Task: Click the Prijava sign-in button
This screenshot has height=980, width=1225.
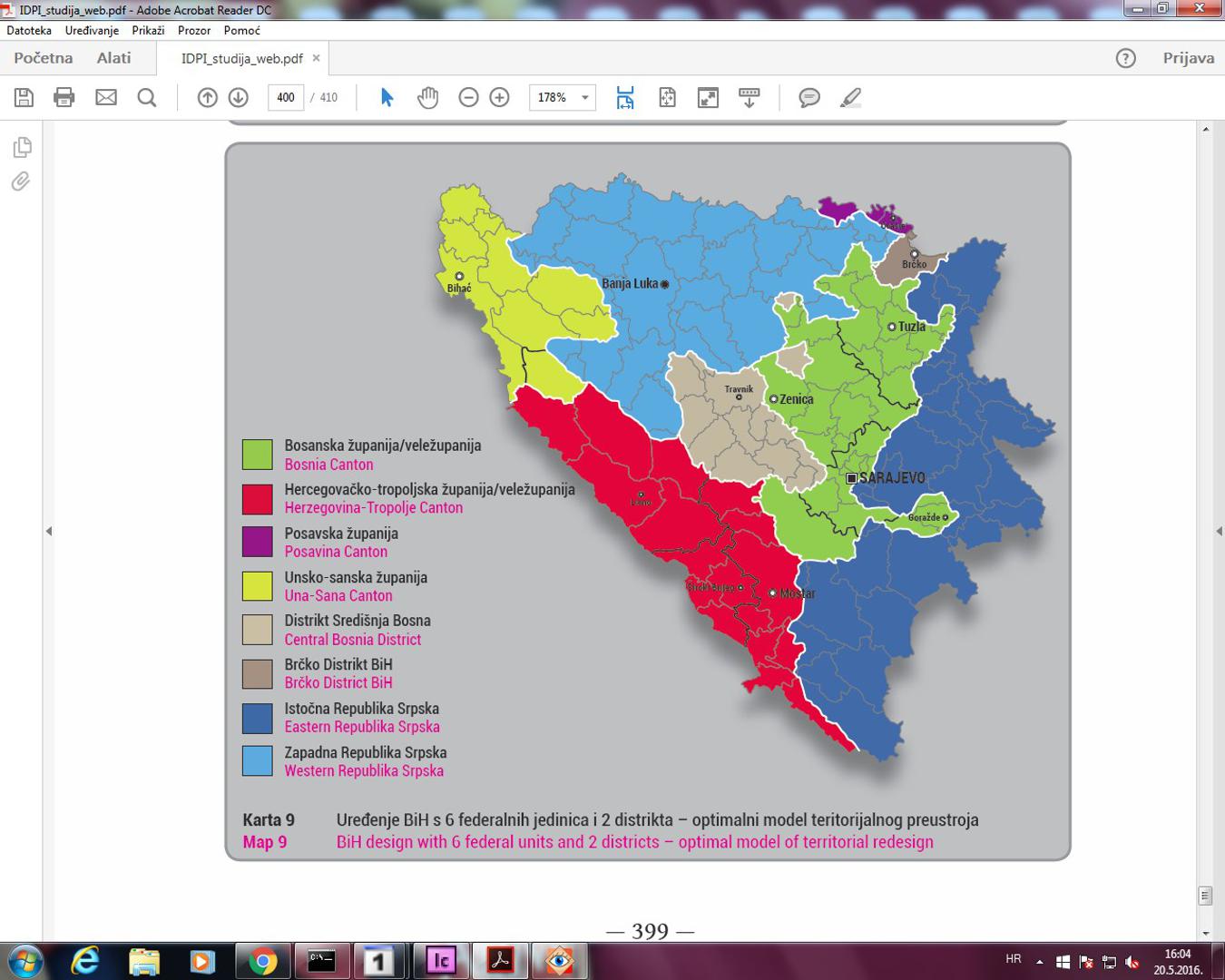Action: coord(1188,58)
